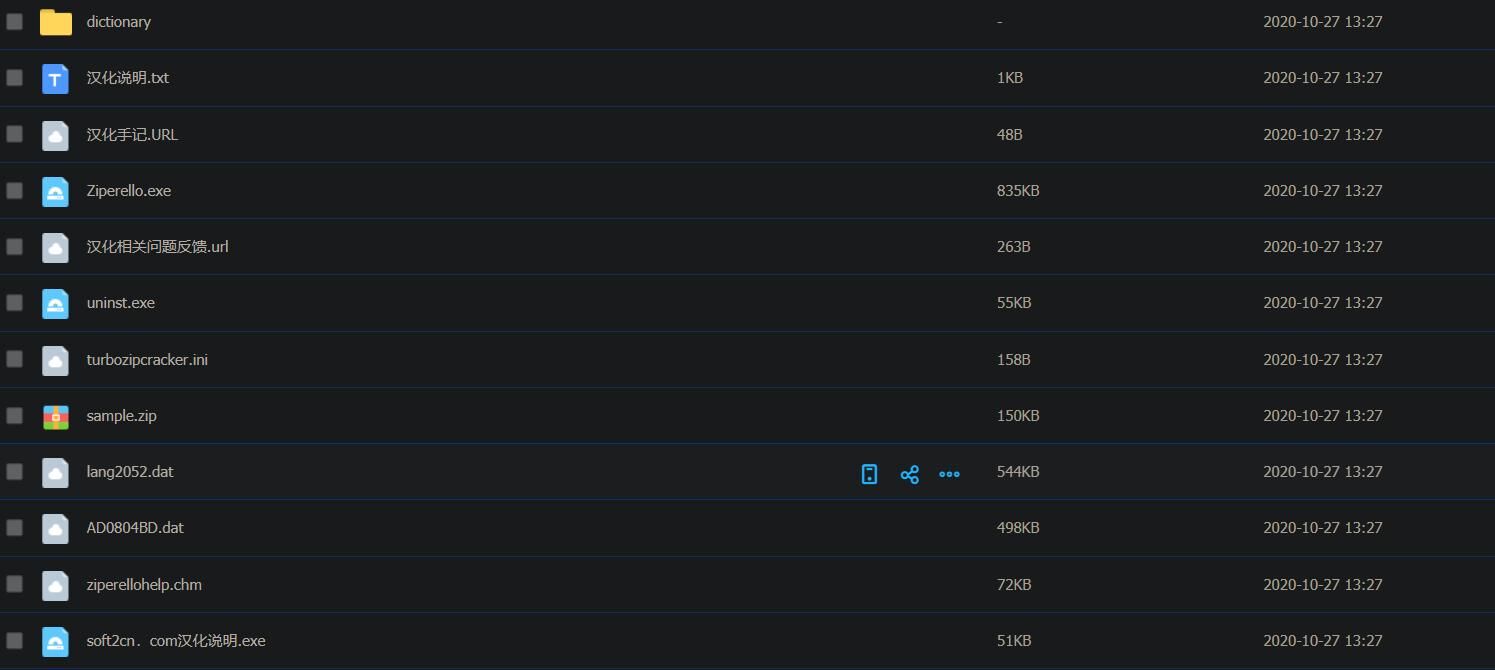Open the file 汉化手记.URL

coord(132,134)
